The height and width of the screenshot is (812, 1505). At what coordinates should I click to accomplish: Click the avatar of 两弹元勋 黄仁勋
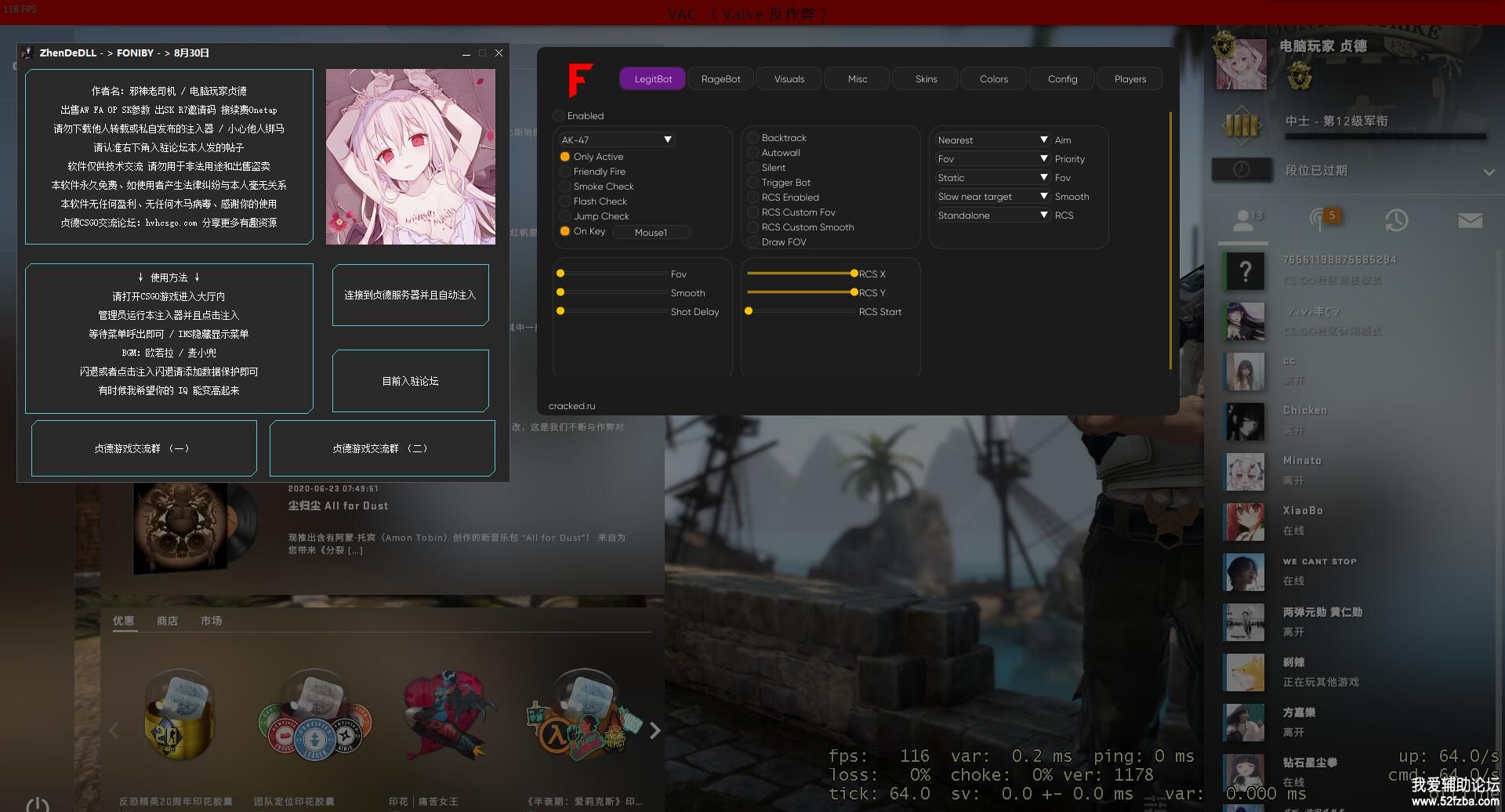point(1245,622)
